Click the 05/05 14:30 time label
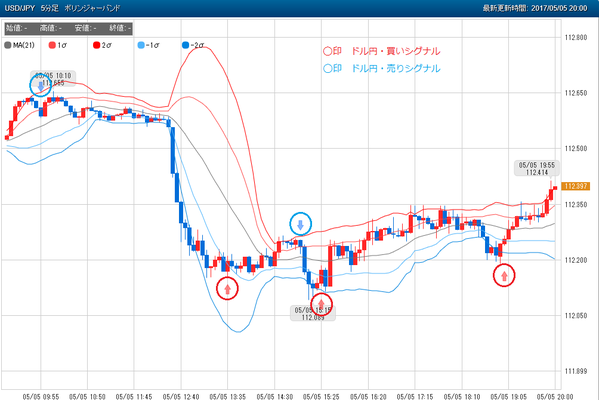Screen dimensions: 599x400 coord(274,397)
